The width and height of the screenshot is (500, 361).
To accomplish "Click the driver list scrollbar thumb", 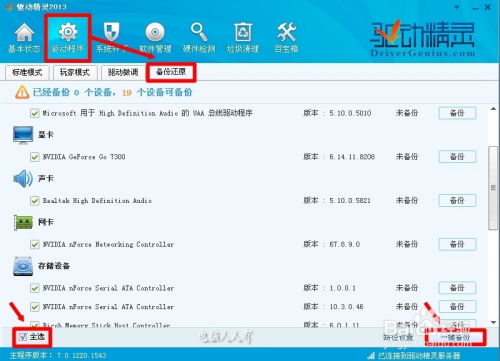I will [493, 188].
